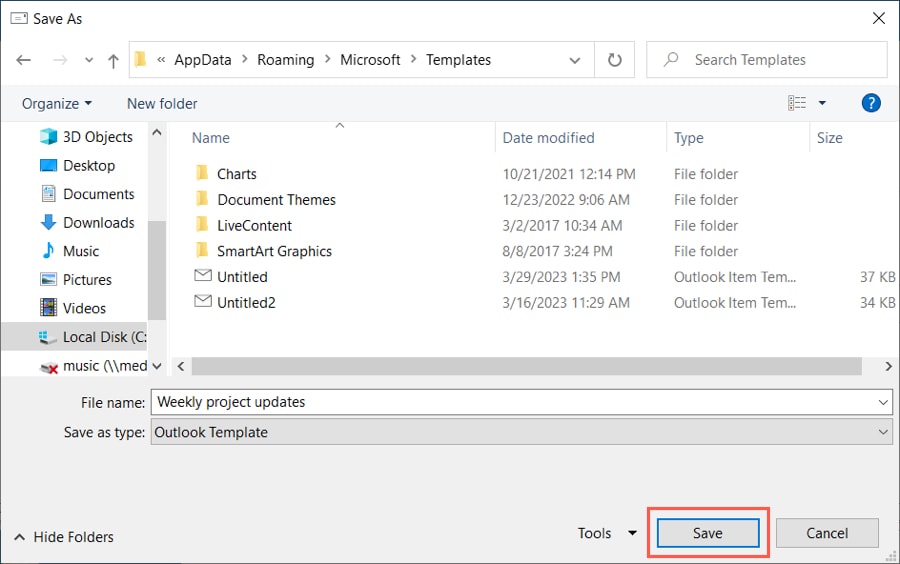Click the 12/23/2022 9:06 AM date cell
Screen dimensions: 900x564
(x=566, y=200)
